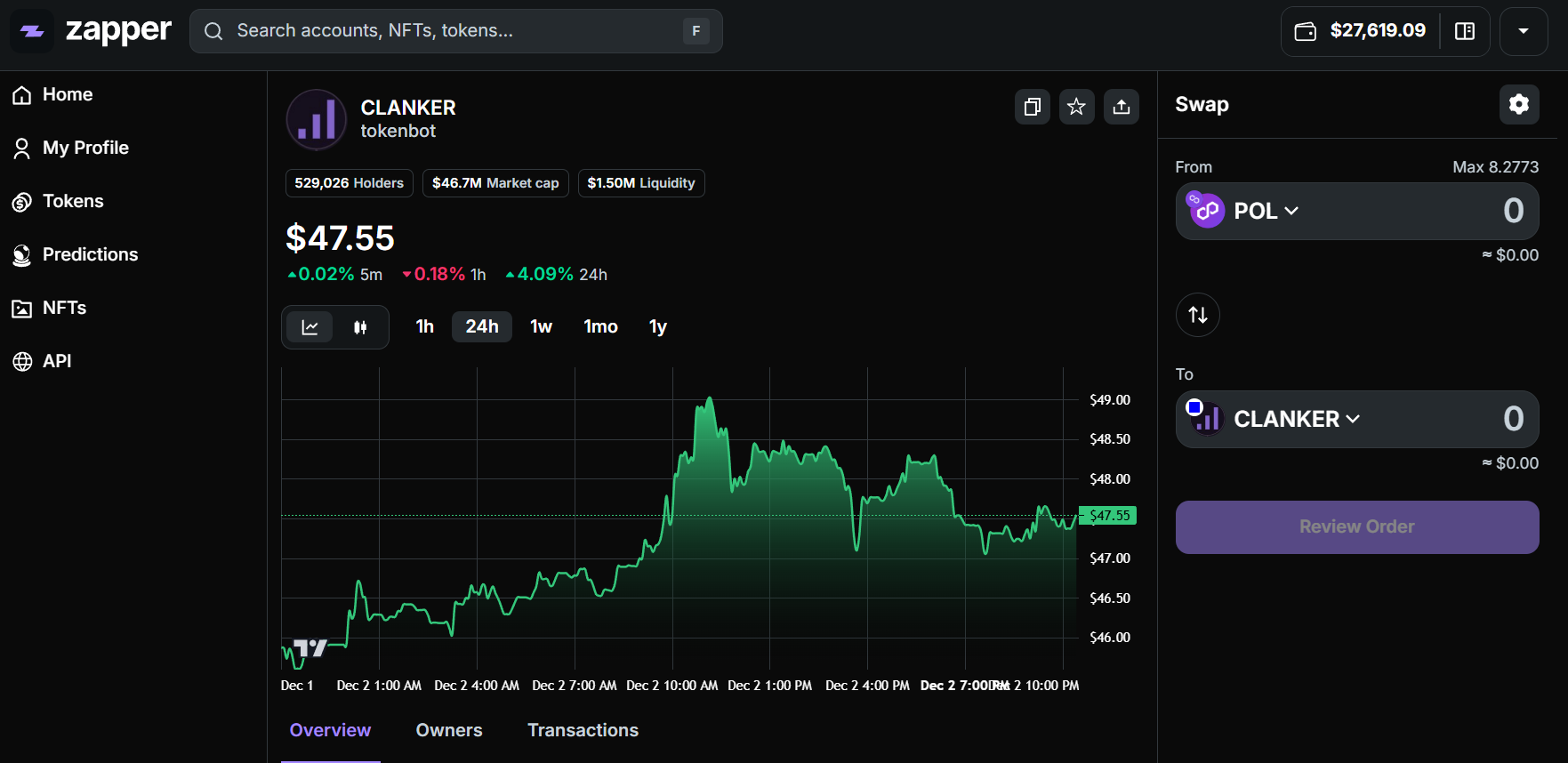1568x763 pixels.
Task: Open Predictions in the sidebar
Action: (90, 254)
